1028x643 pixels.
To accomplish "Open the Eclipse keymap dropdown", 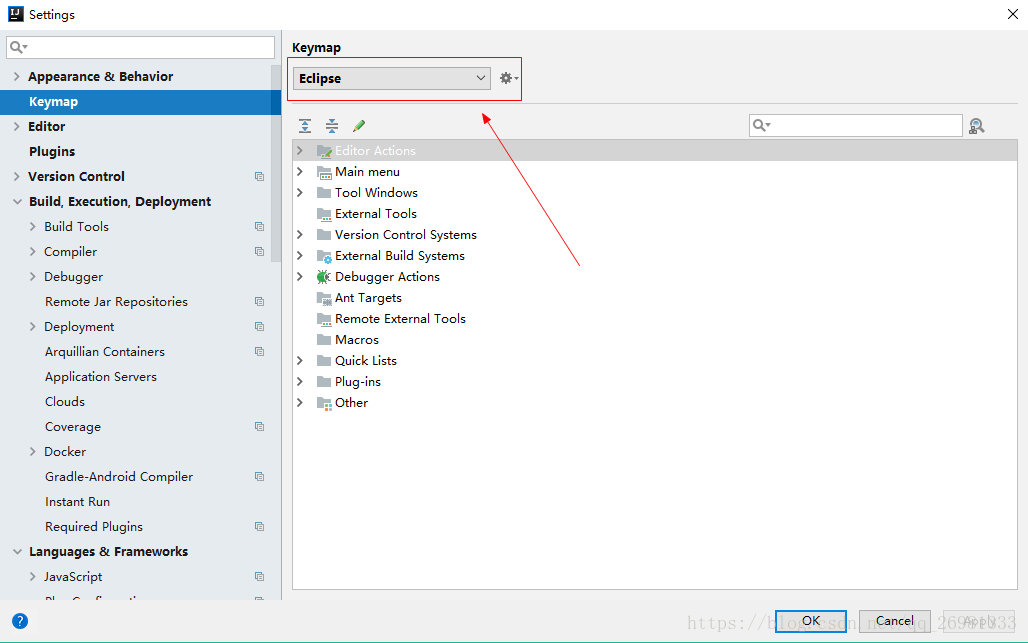I will [391, 78].
